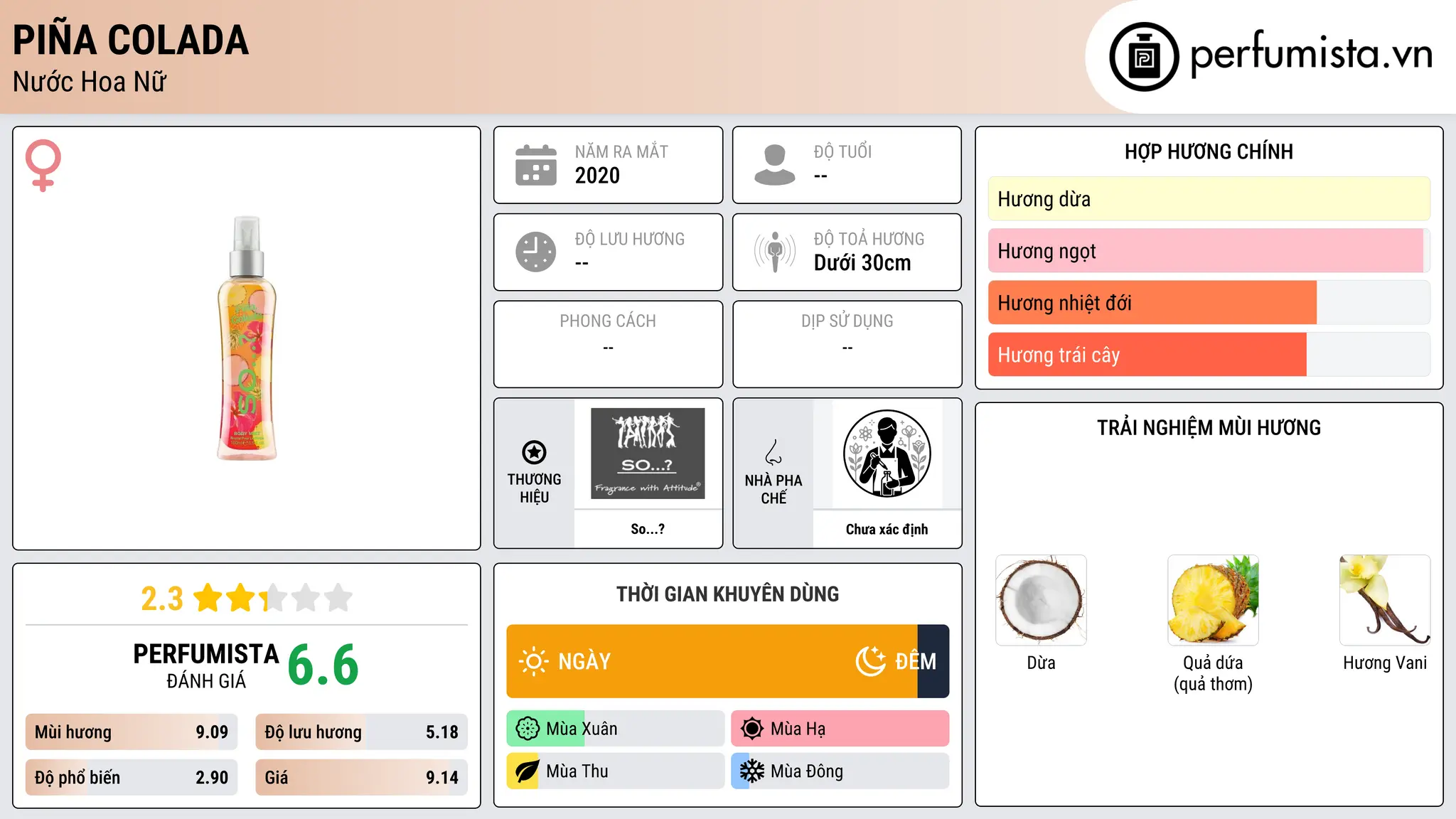This screenshot has width=1456, height=819.
Task: Click the Dưới 30cm sillage value
Action: click(862, 263)
